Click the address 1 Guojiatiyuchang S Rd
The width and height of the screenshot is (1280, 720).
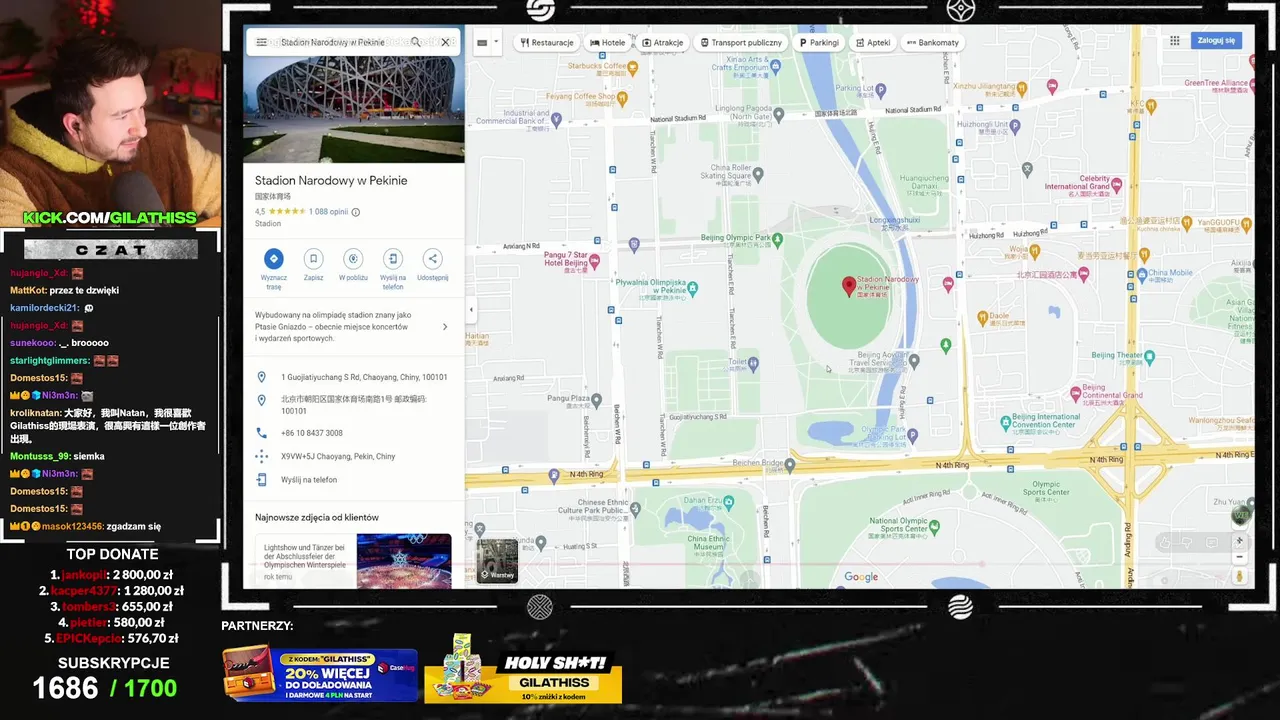point(364,377)
